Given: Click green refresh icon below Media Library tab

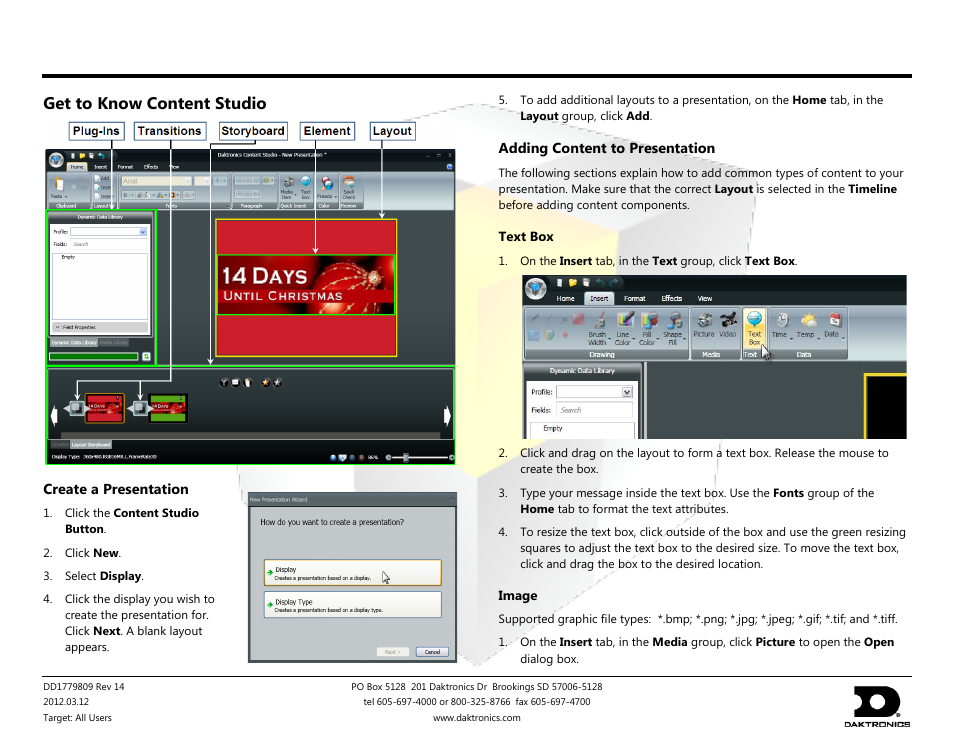Looking at the screenshot, I should pyautogui.click(x=147, y=356).
